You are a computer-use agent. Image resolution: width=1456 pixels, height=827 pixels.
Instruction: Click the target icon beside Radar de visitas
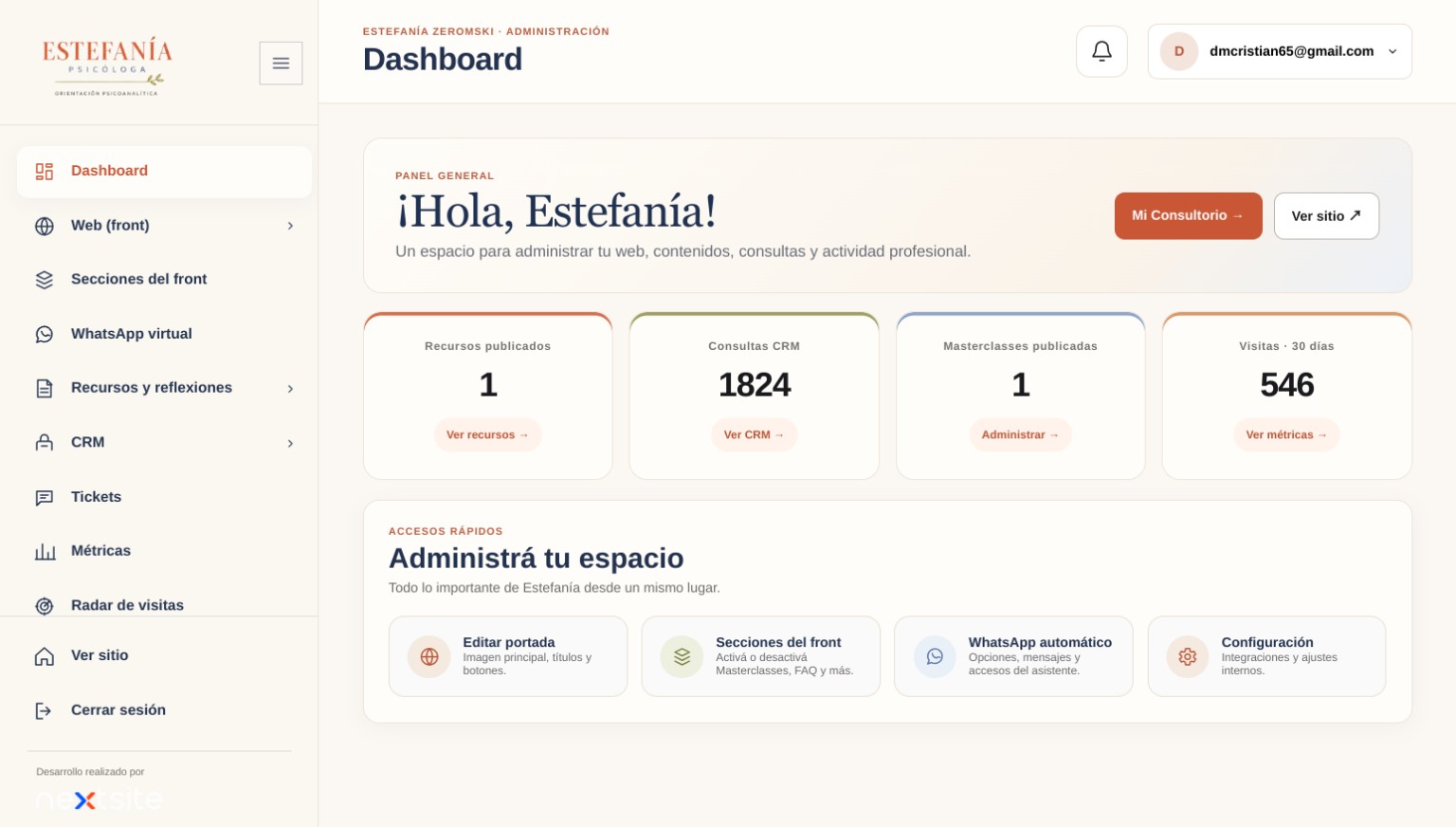[45, 606]
